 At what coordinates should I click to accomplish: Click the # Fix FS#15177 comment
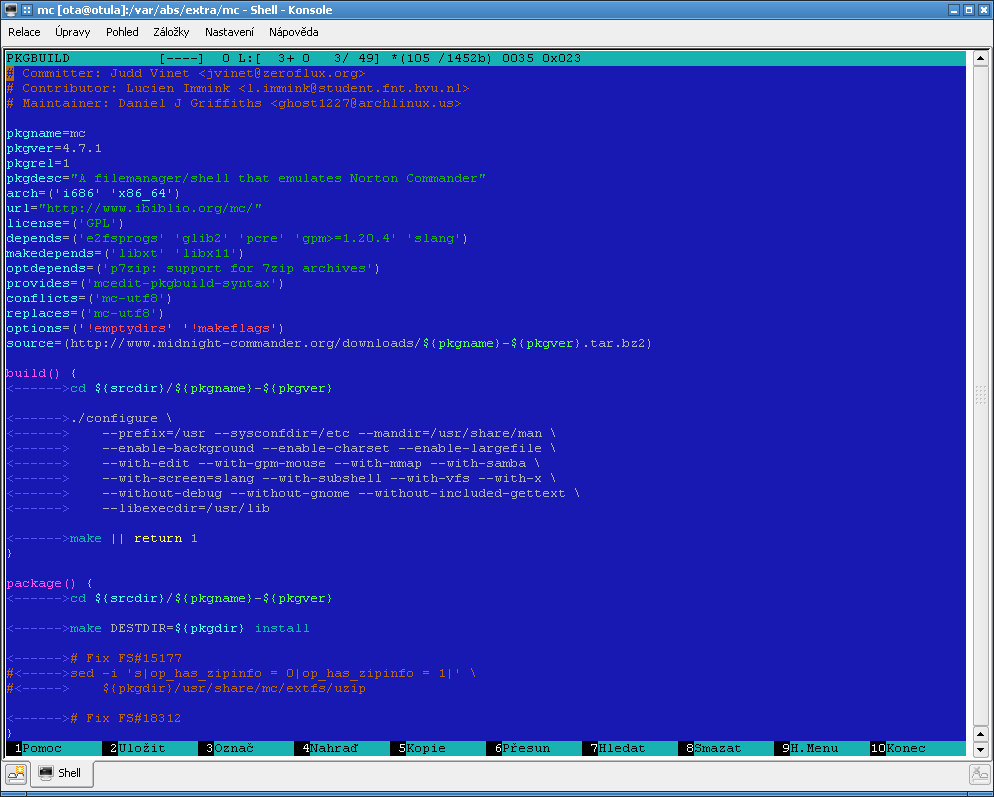[126, 658]
